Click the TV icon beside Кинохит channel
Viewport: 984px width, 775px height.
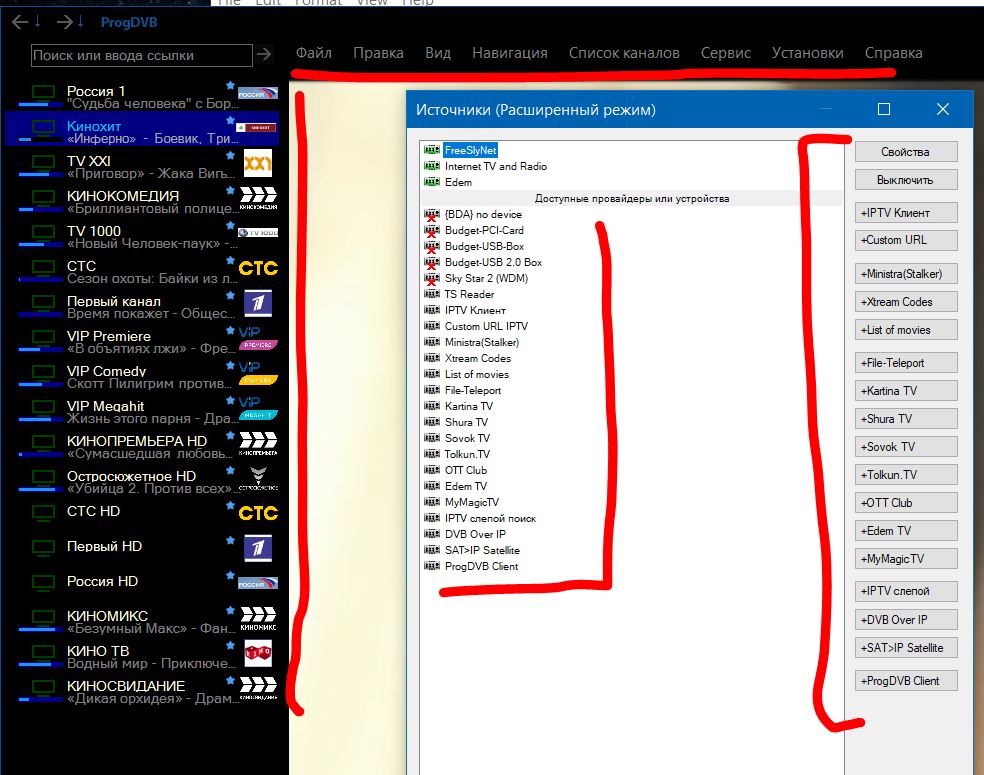point(44,127)
